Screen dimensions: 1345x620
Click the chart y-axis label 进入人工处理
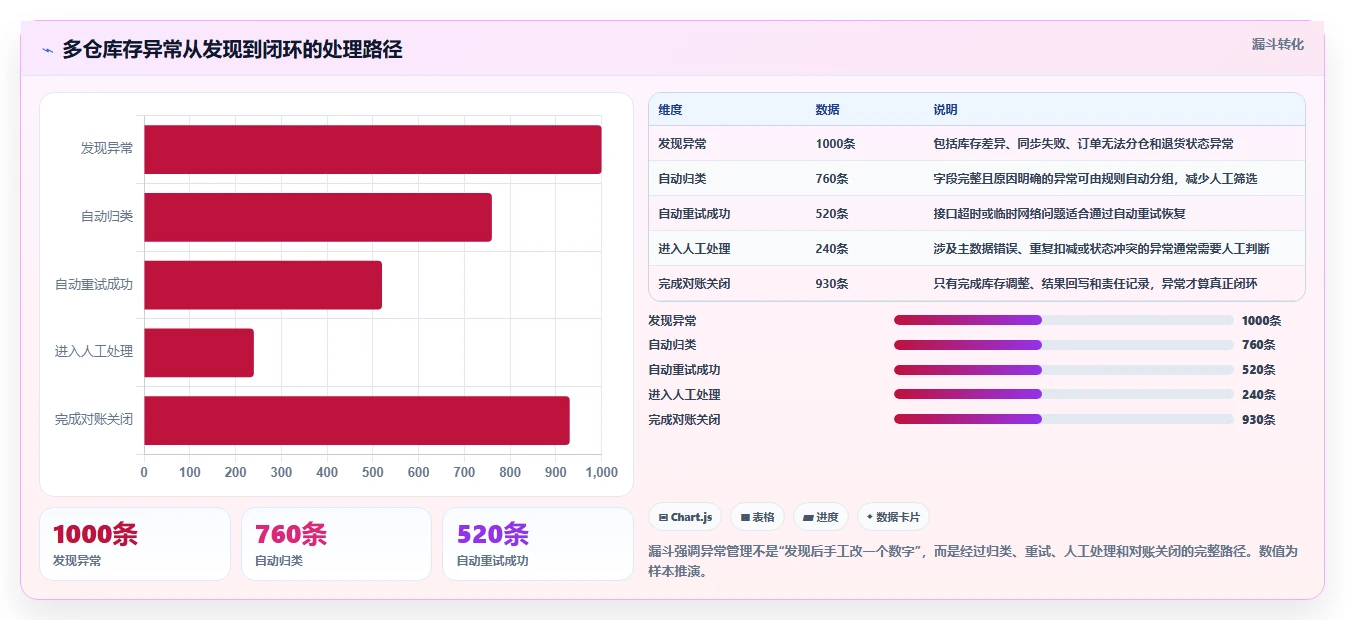(x=94, y=352)
